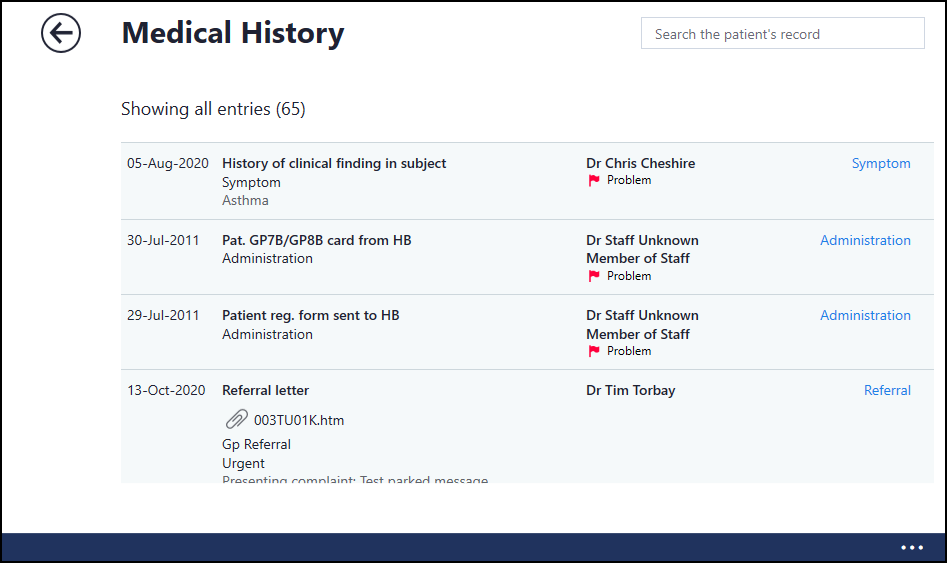Screen dimensions: 947x563
Task: Select History of clinical finding in subject entry
Action: click(x=334, y=163)
